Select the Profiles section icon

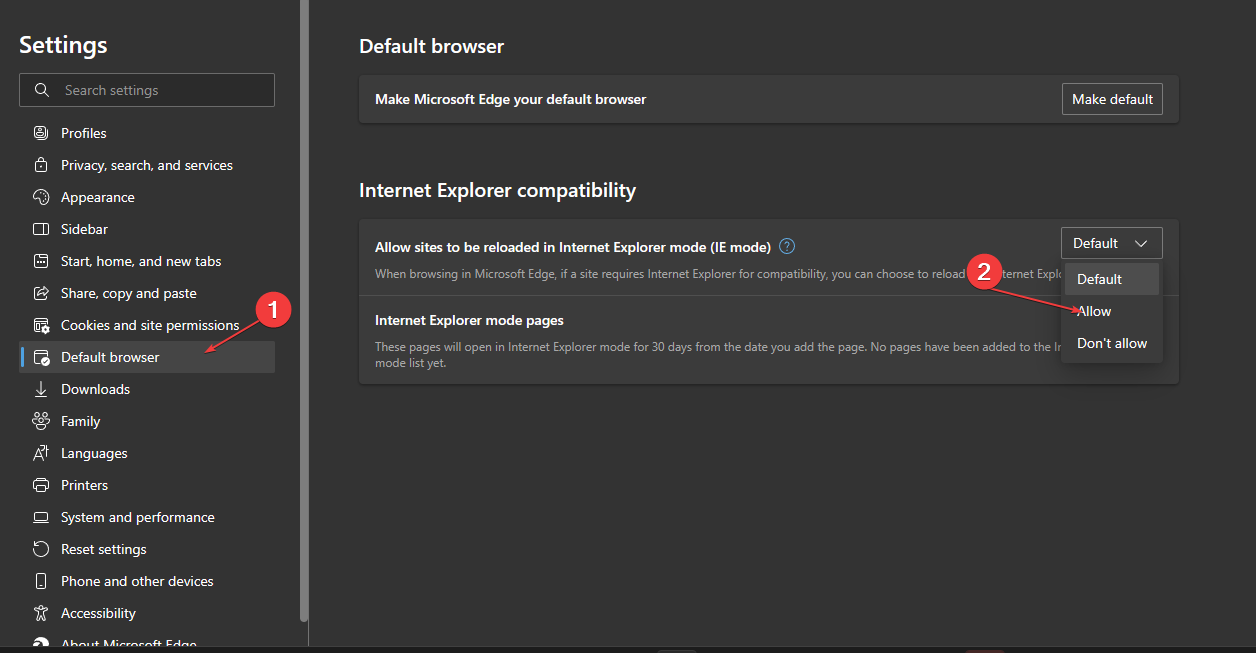point(39,132)
